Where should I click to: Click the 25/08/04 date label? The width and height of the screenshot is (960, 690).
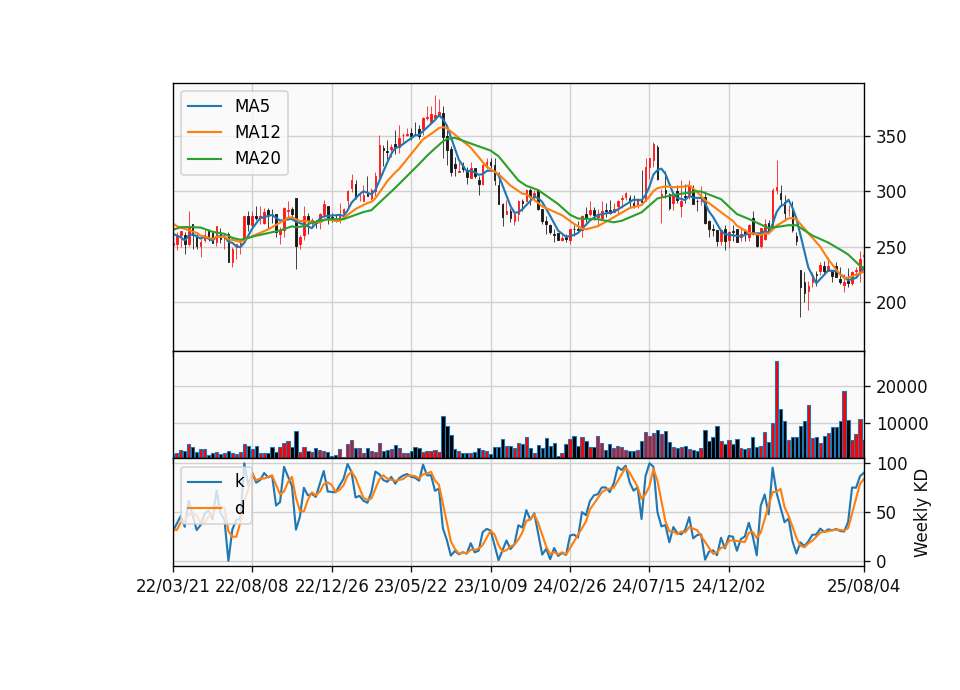[864, 586]
